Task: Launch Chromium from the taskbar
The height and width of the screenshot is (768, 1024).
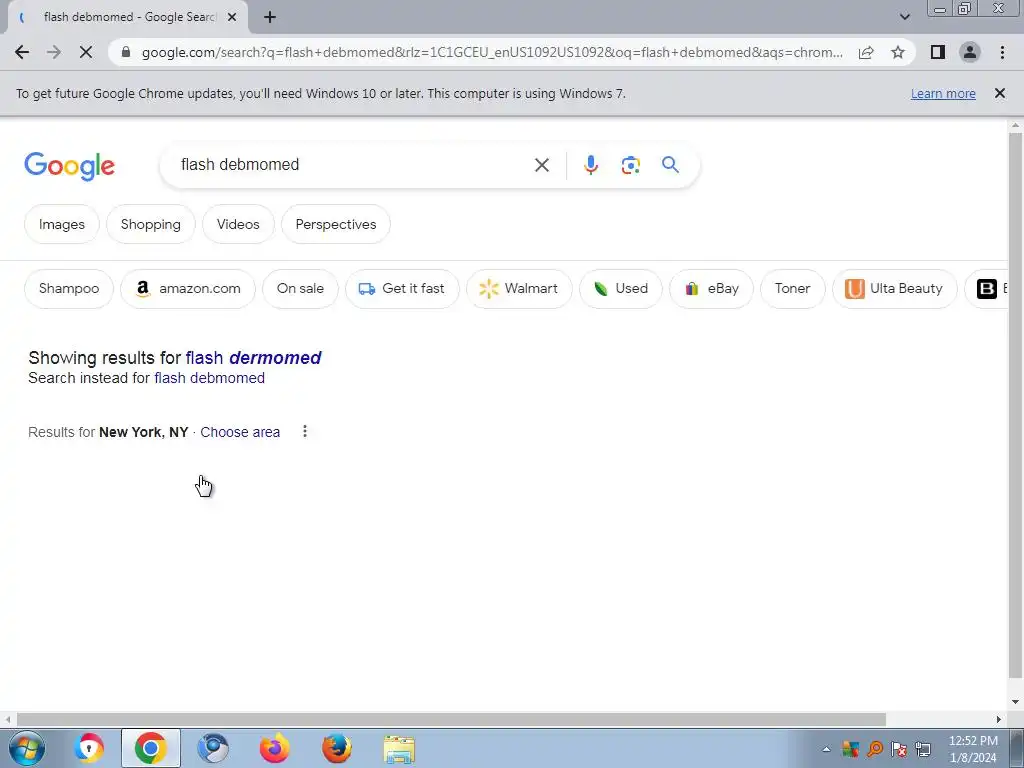Action: pyautogui.click(x=212, y=748)
